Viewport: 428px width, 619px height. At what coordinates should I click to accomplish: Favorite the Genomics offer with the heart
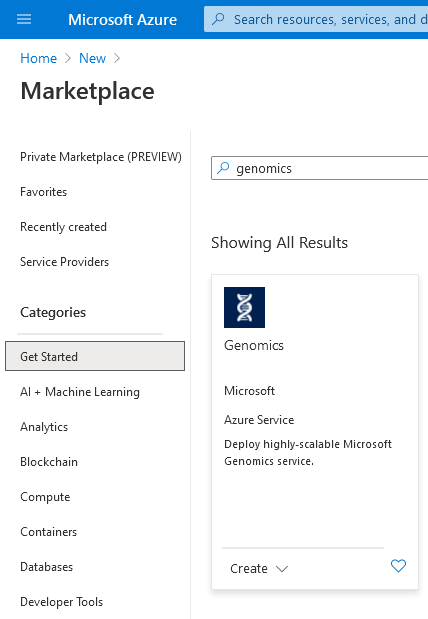(398, 566)
